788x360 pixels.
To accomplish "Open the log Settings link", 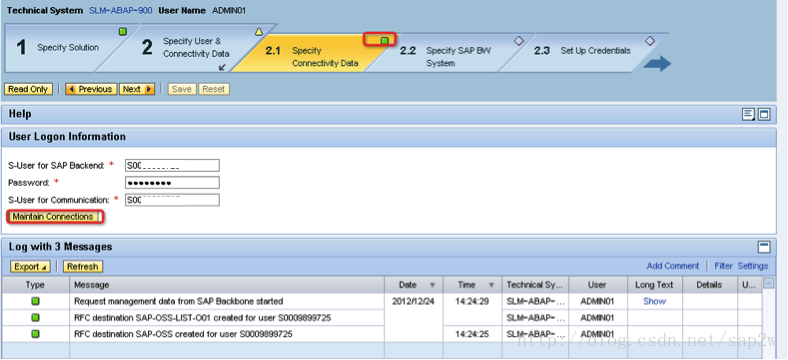I will coord(753,266).
